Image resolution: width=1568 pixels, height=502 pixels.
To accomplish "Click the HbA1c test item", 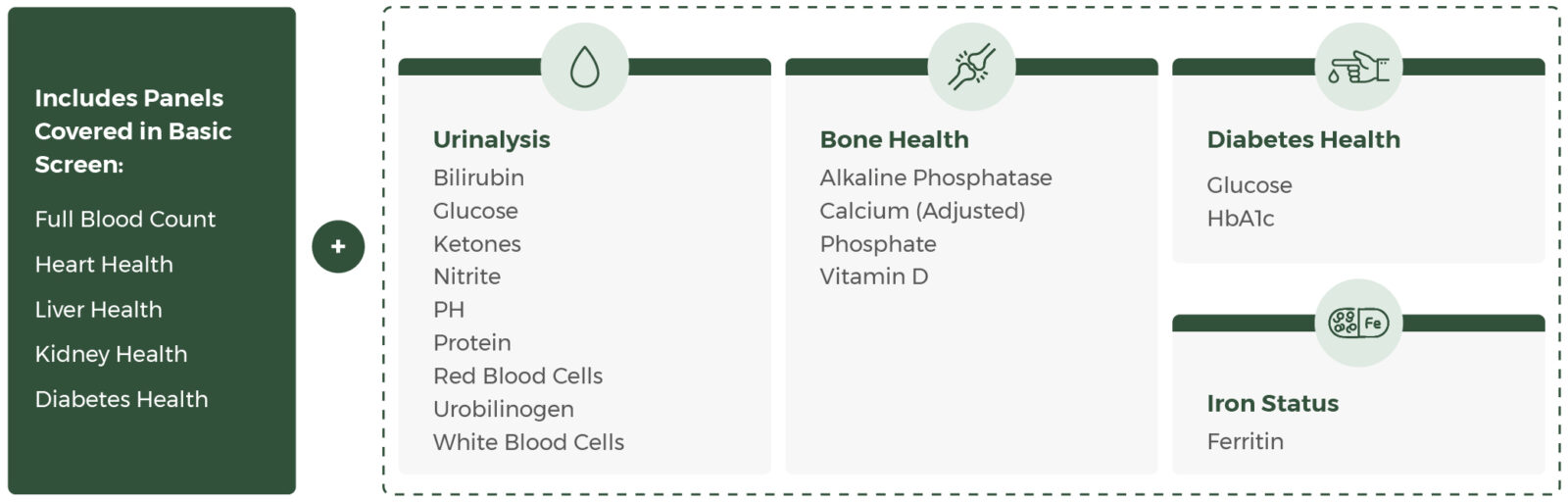I will 1240,219.
